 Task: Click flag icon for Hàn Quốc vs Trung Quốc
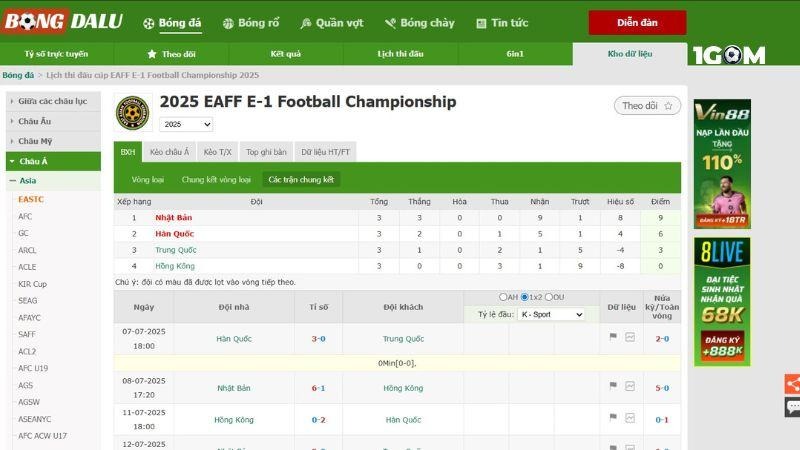[x=613, y=338]
